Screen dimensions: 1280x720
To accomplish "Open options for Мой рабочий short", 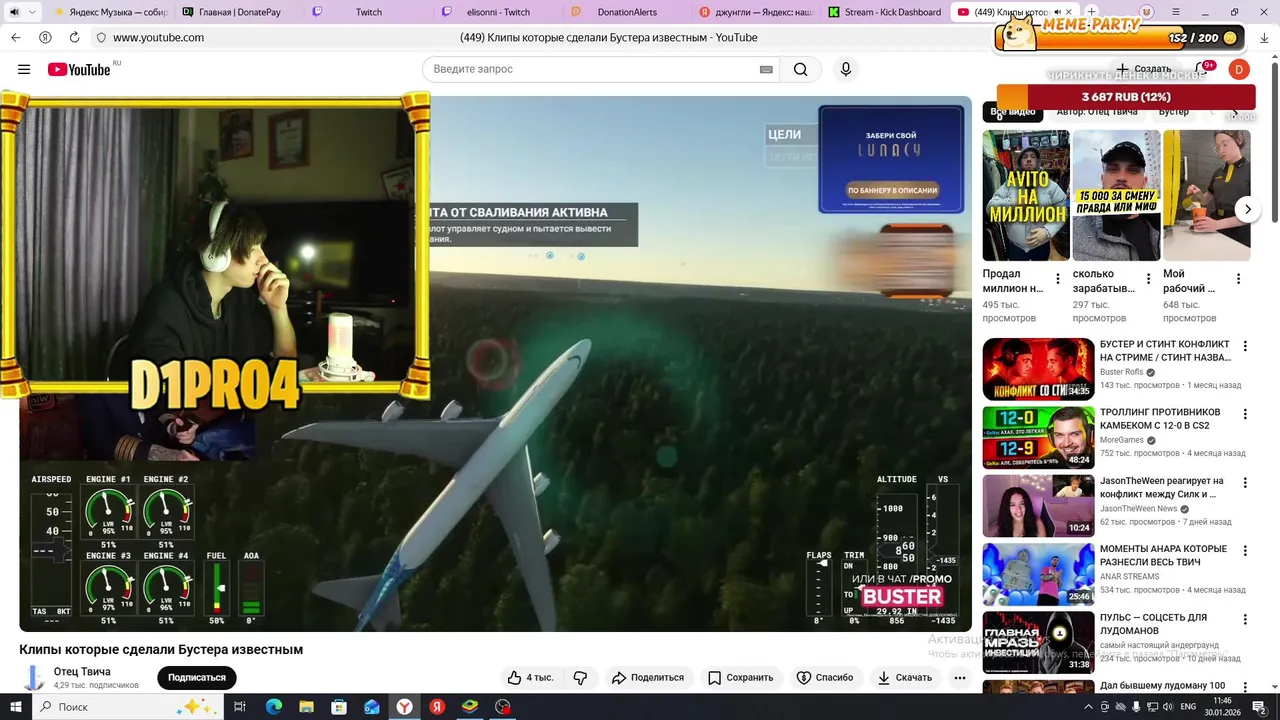I will pyautogui.click(x=1238, y=279).
